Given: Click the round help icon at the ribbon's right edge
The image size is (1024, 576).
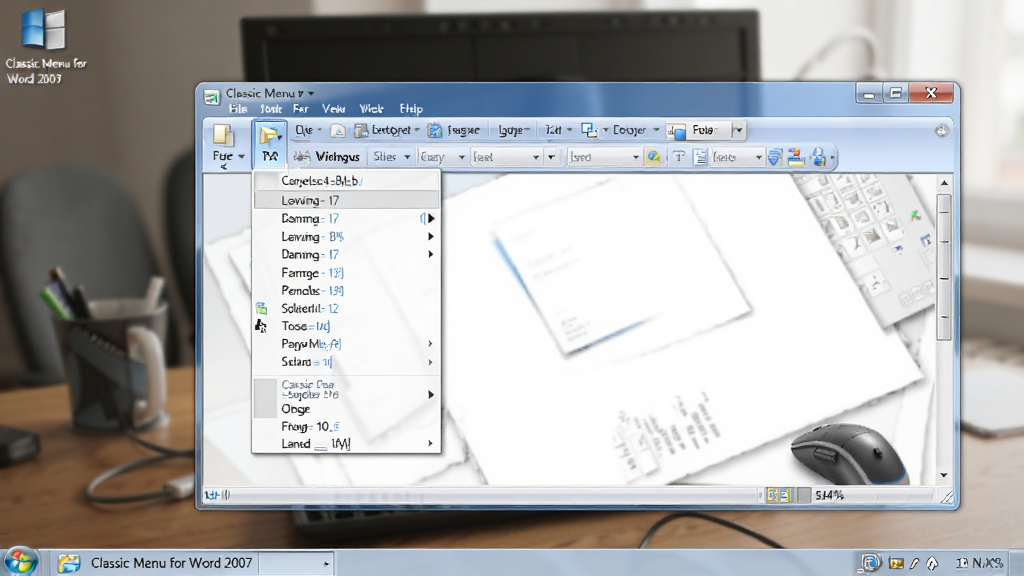Looking at the screenshot, I should (941, 131).
